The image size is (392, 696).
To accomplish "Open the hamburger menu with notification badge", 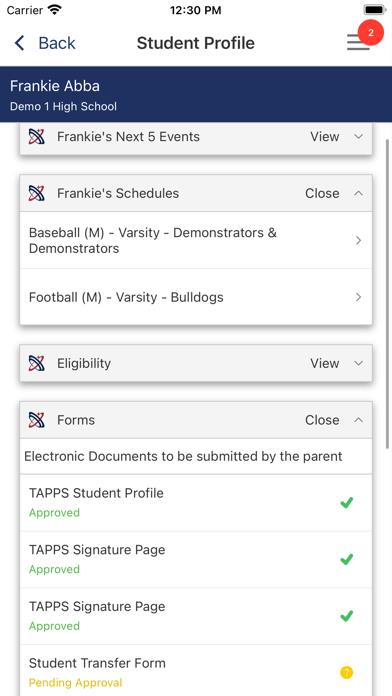I will pyautogui.click(x=358, y=43).
